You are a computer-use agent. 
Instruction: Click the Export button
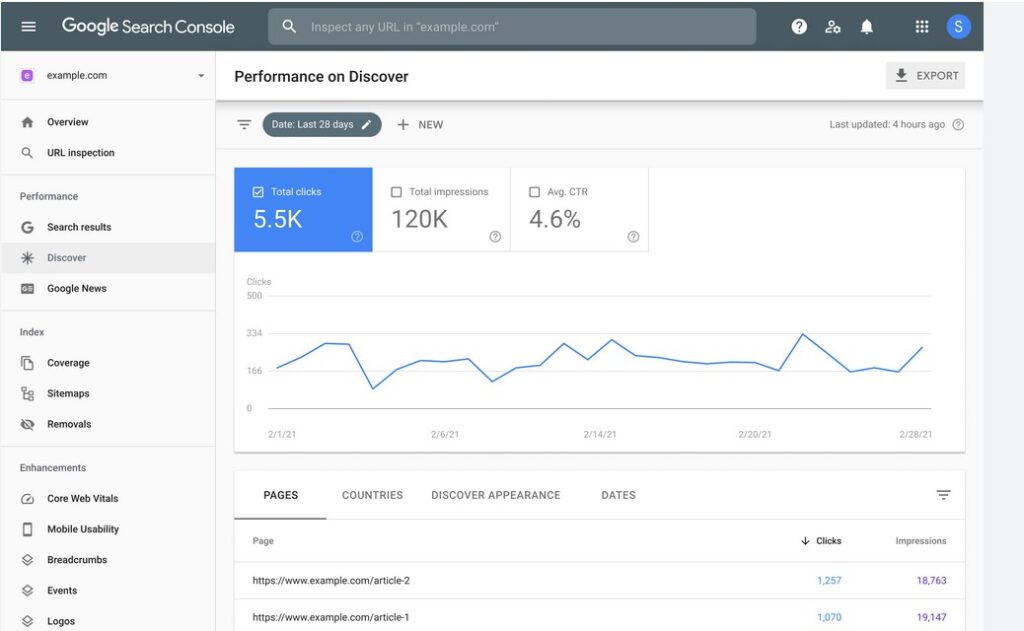[925, 76]
